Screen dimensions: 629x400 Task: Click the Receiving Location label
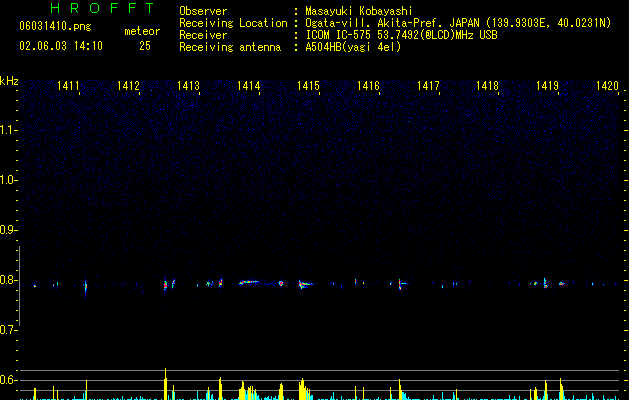point(233,23)
